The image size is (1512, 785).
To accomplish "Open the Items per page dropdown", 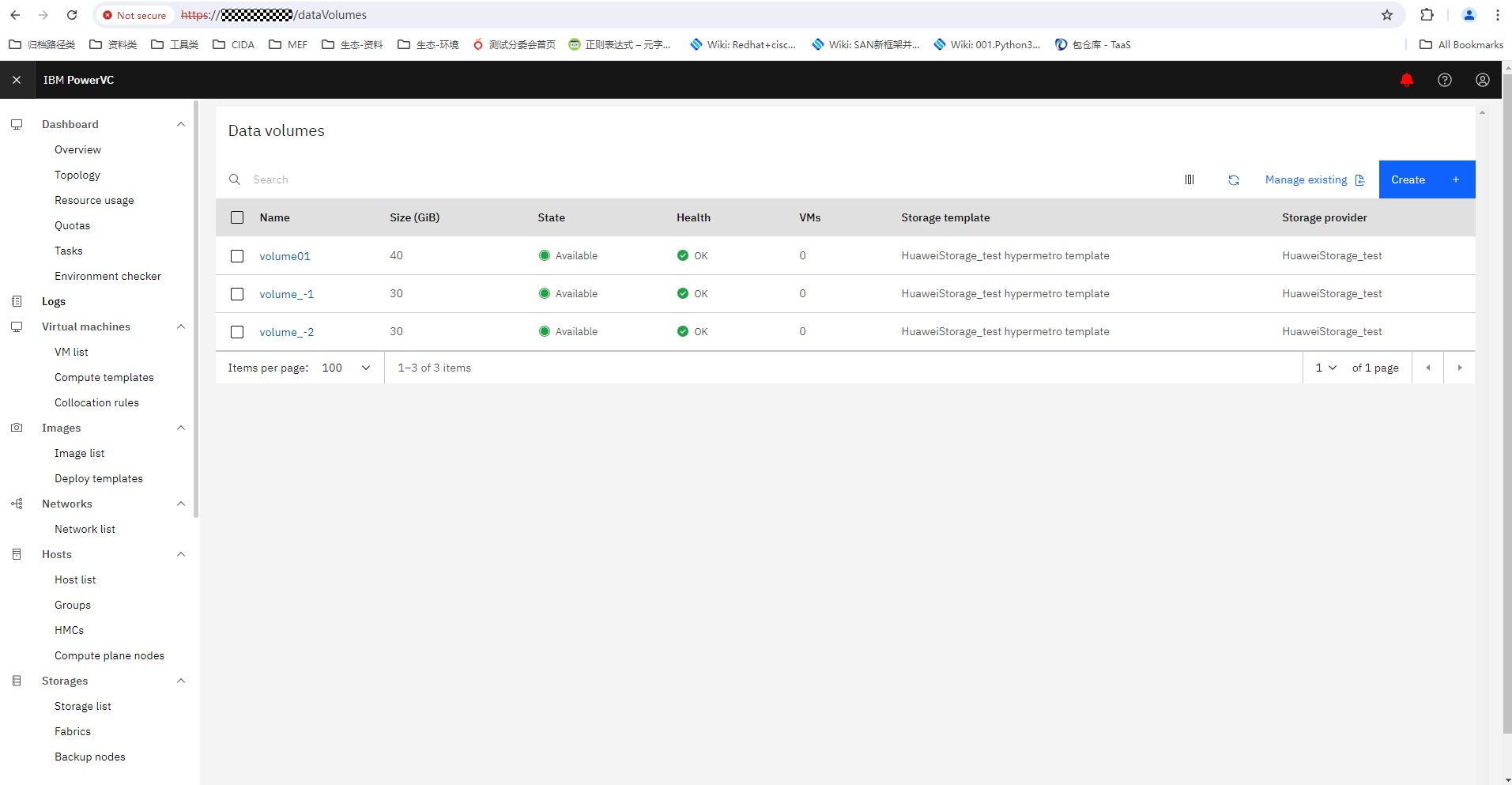I will 347,368.
